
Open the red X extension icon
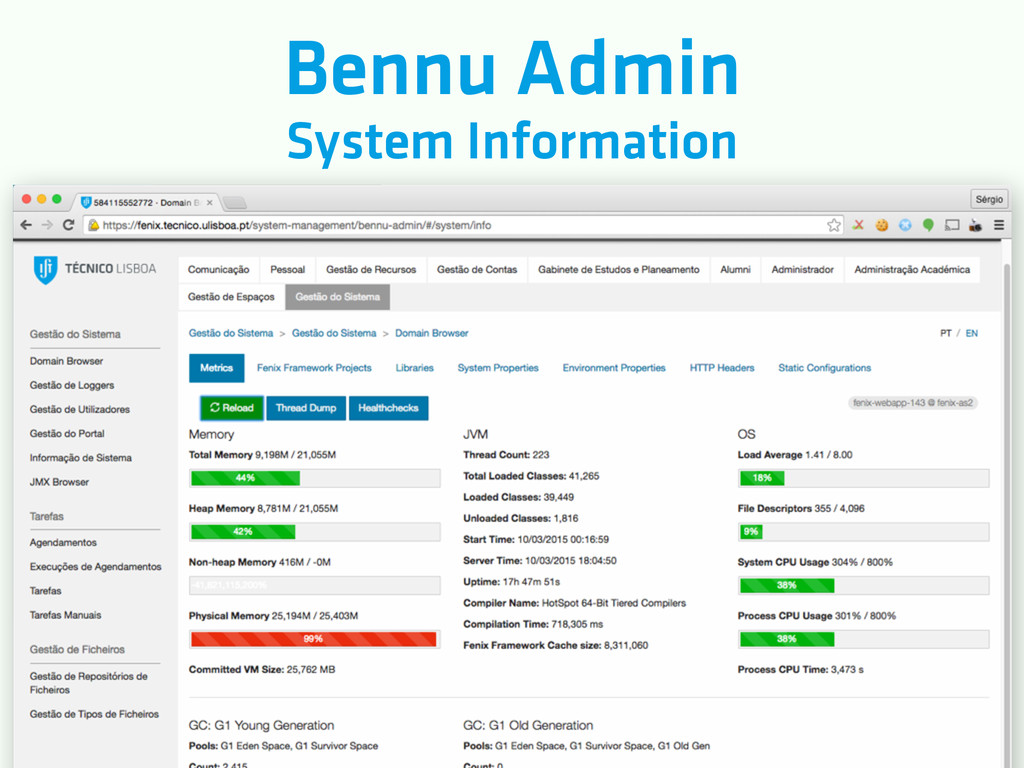[x=858, y=225]
